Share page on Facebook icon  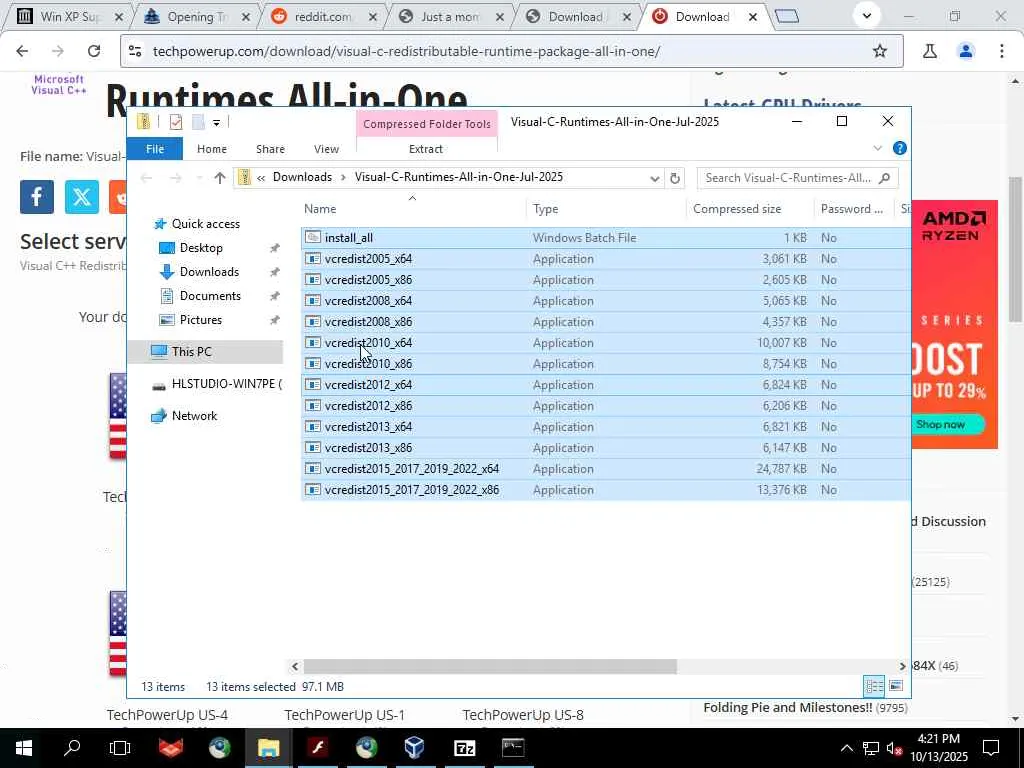[x=37, y=197]
